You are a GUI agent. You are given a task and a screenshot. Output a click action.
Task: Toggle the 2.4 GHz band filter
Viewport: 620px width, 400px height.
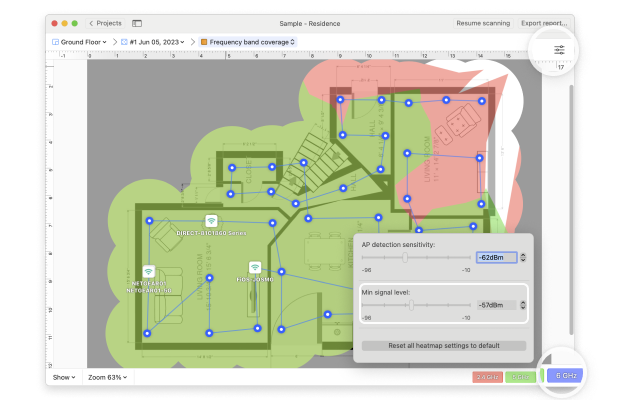pos(487,377)
